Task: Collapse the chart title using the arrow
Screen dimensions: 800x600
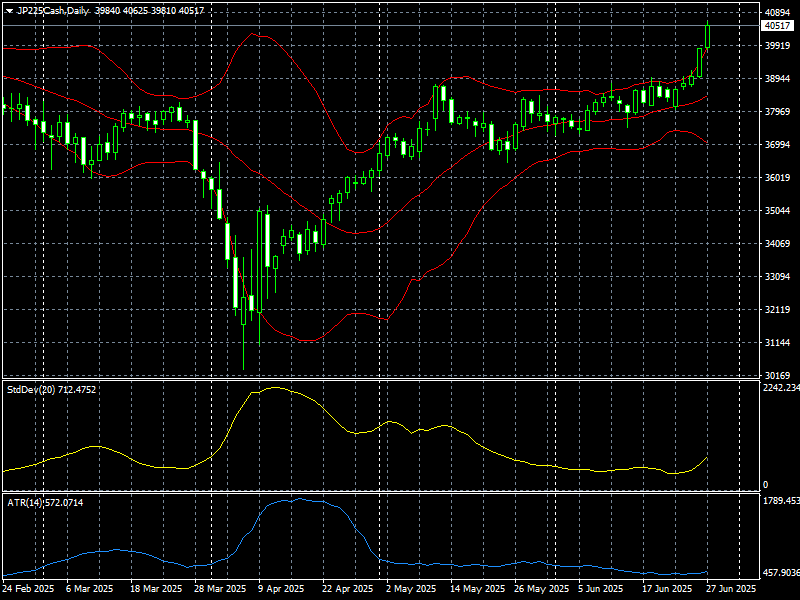Action: pyautogui.click(x=10, y=8)
